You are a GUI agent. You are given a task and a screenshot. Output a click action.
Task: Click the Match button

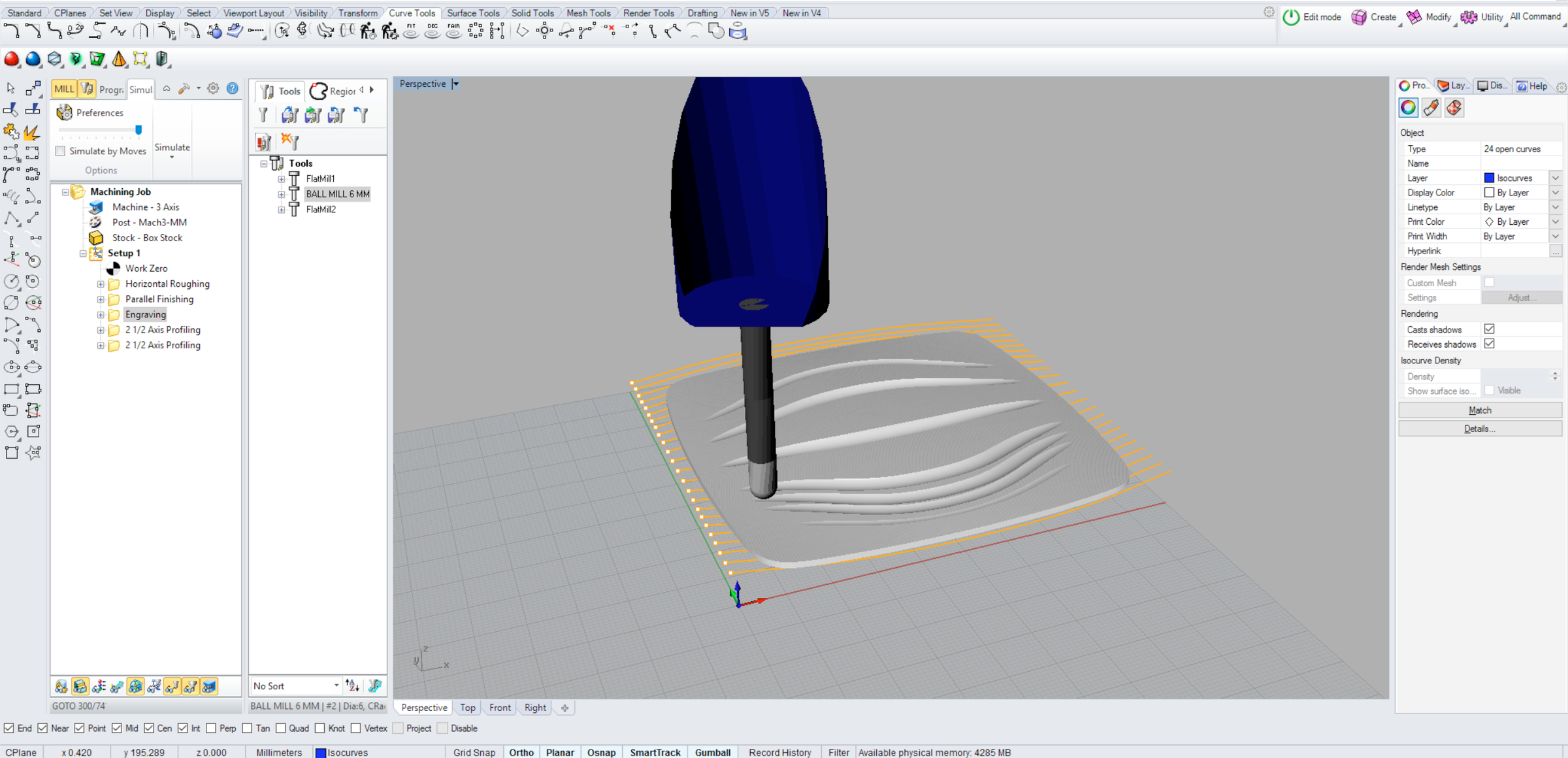coord(1479,410)
